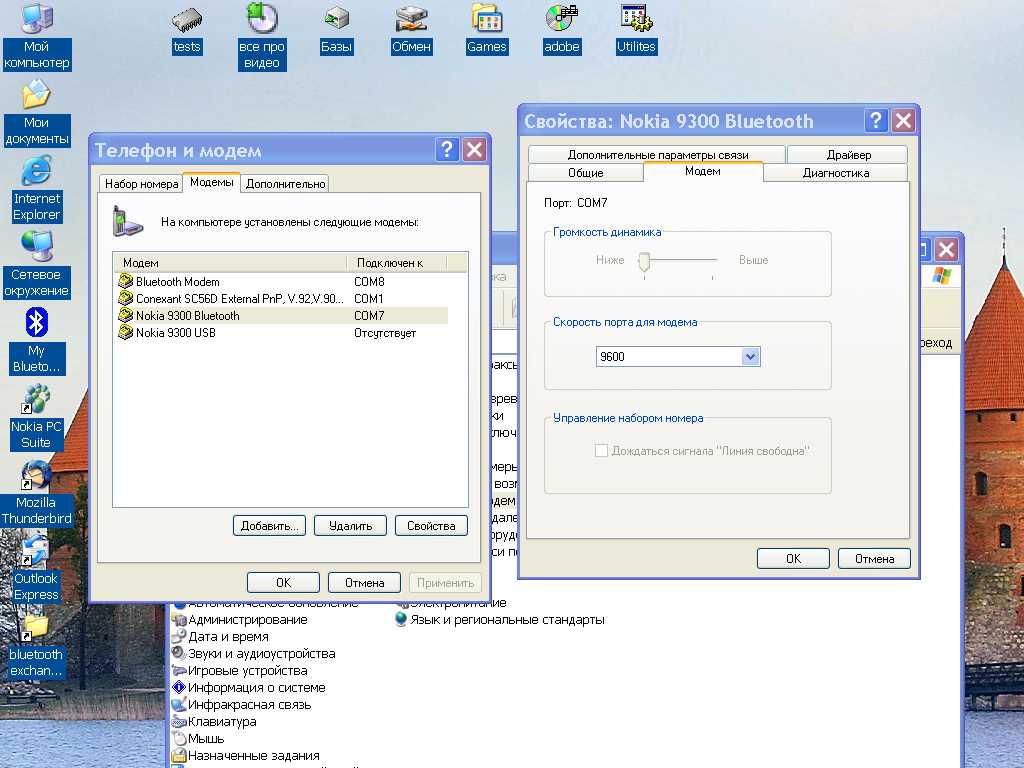
Task: Switch to the Набор номера tab
Action: click(x=142, y=184)
